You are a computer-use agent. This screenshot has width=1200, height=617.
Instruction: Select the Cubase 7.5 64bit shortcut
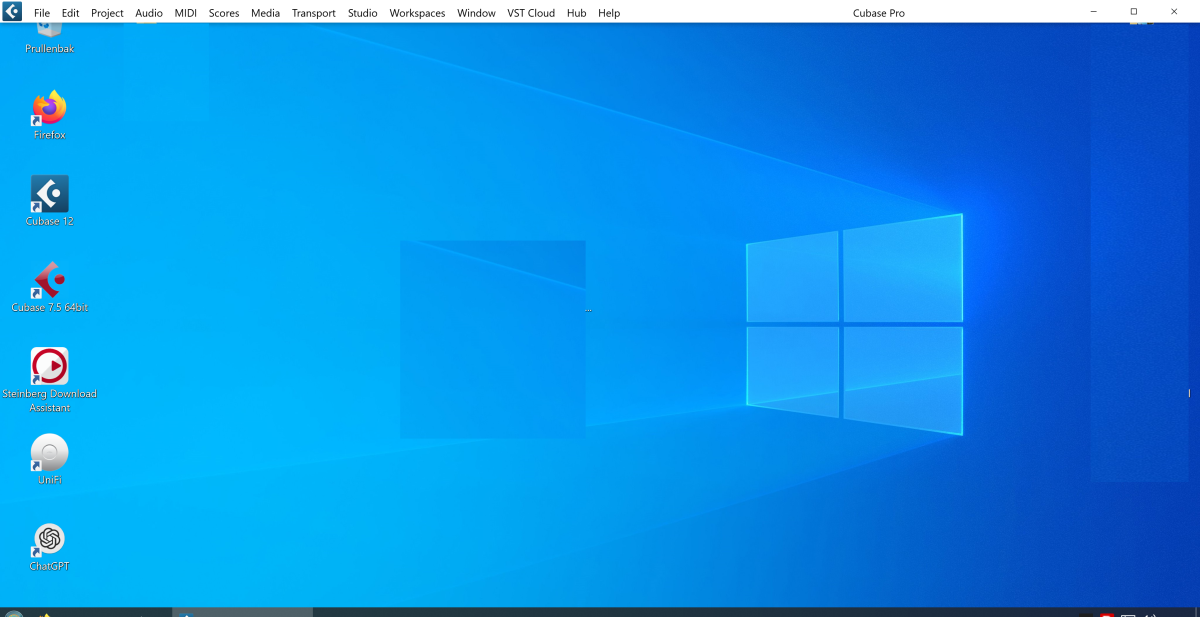point(49,288)
